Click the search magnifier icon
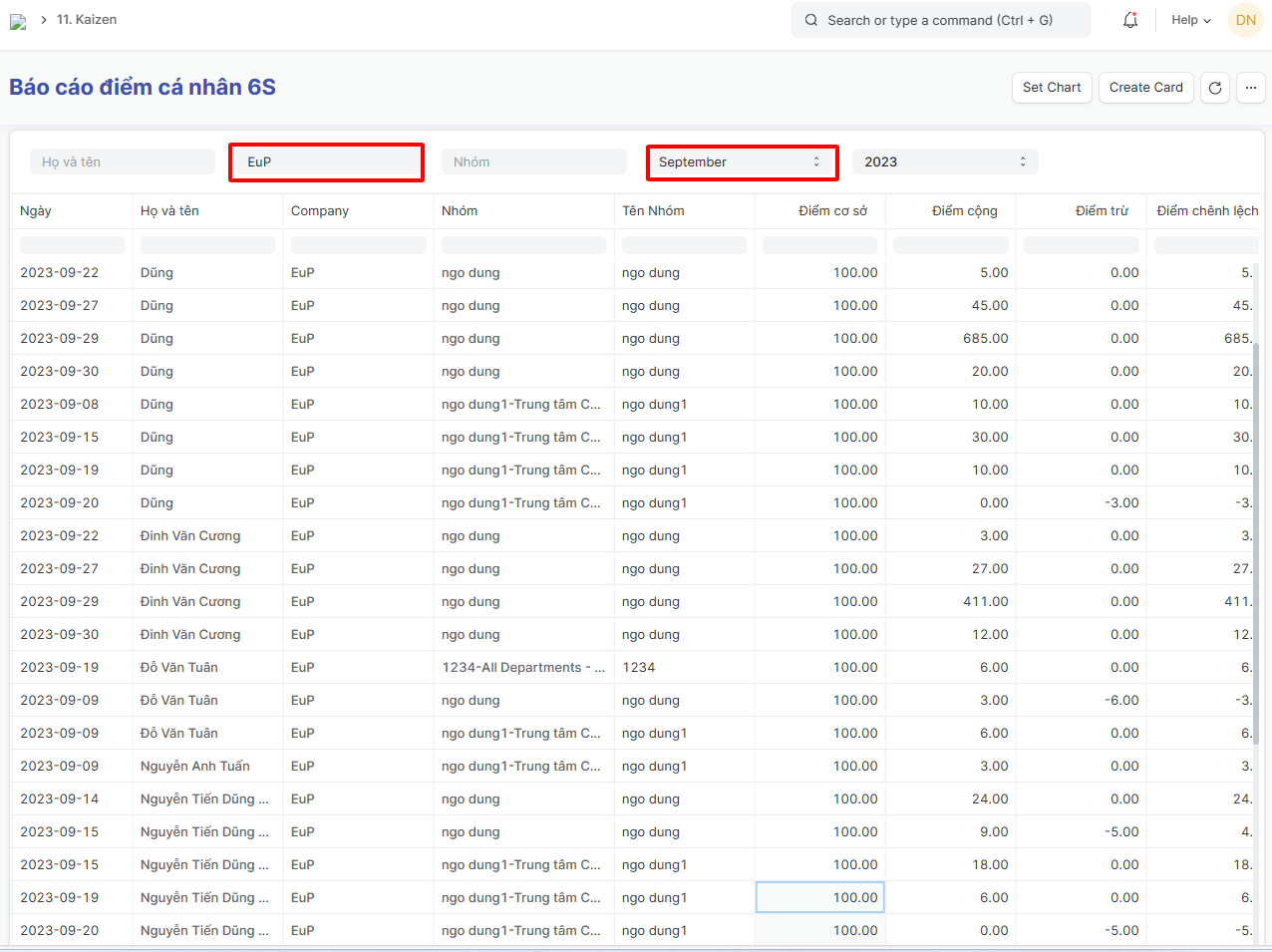The image size is (1272, 952). (811, 20)
